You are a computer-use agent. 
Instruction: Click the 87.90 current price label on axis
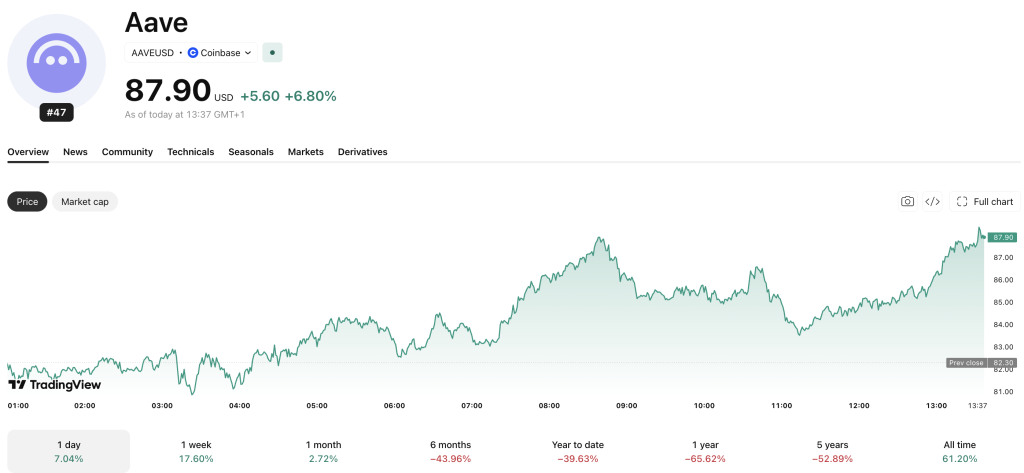tap(1002, 237)
